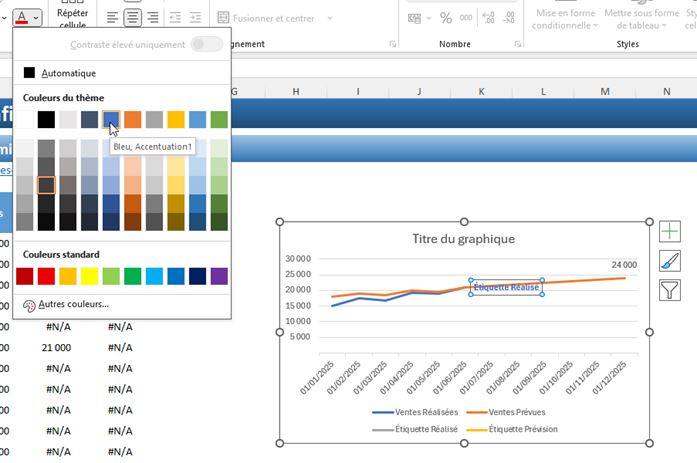Click Étiquette Réalisé legend entry
This screenshot has height=463, width=697.
click(415, 429)
